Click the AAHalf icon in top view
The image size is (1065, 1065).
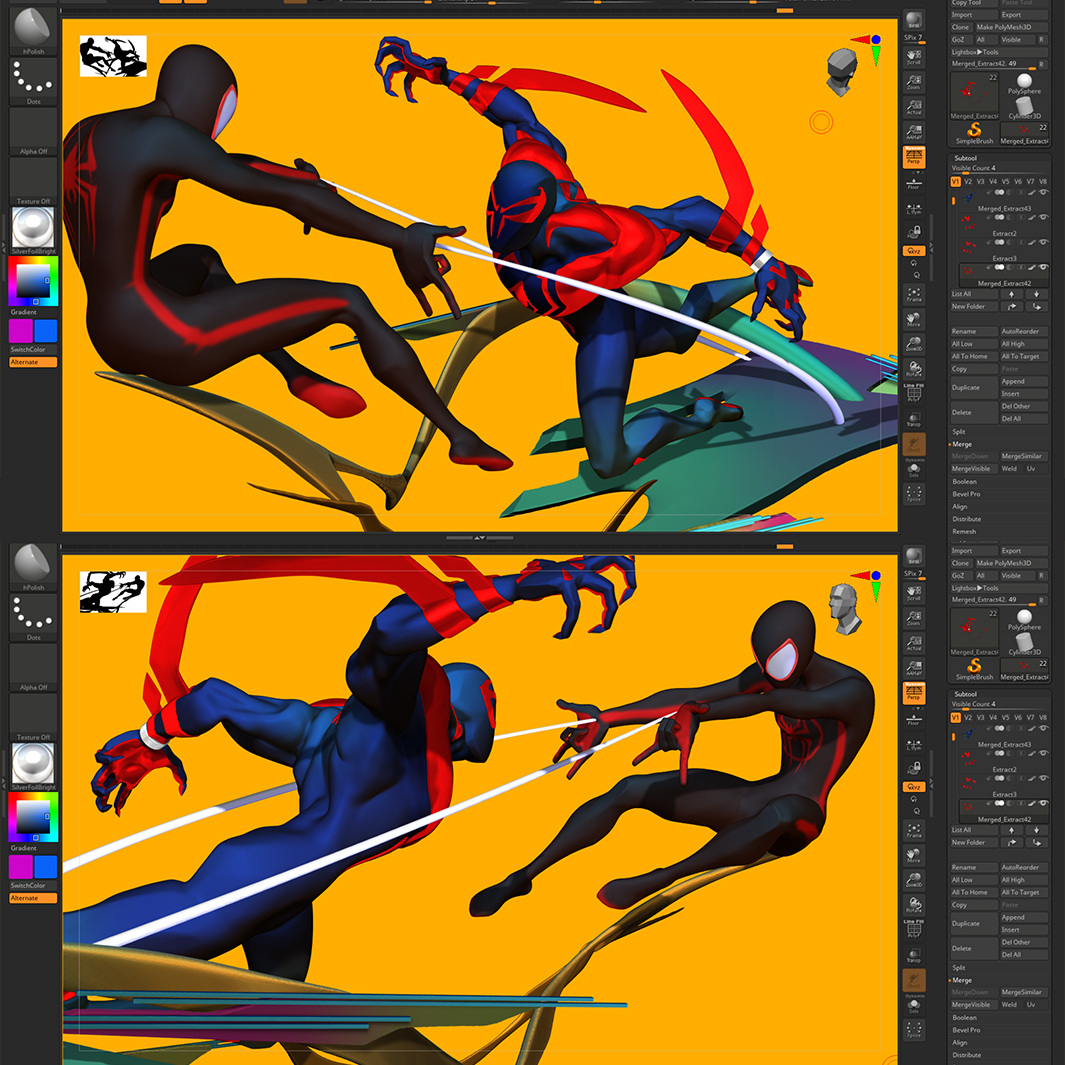tap(914, 132)
